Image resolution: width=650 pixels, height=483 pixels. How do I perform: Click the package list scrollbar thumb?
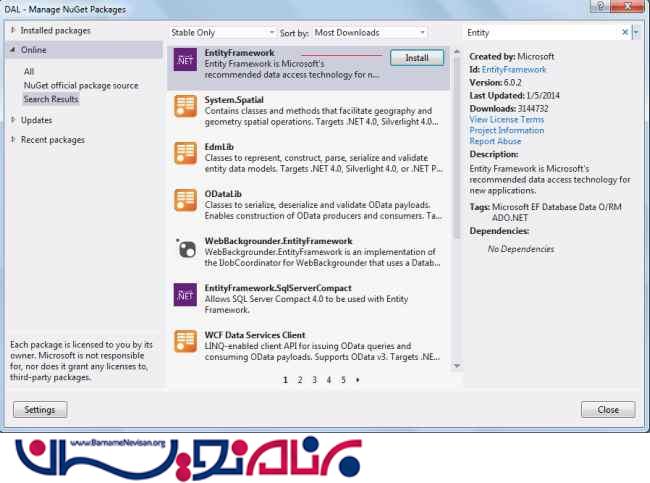(x=457, y=147)
